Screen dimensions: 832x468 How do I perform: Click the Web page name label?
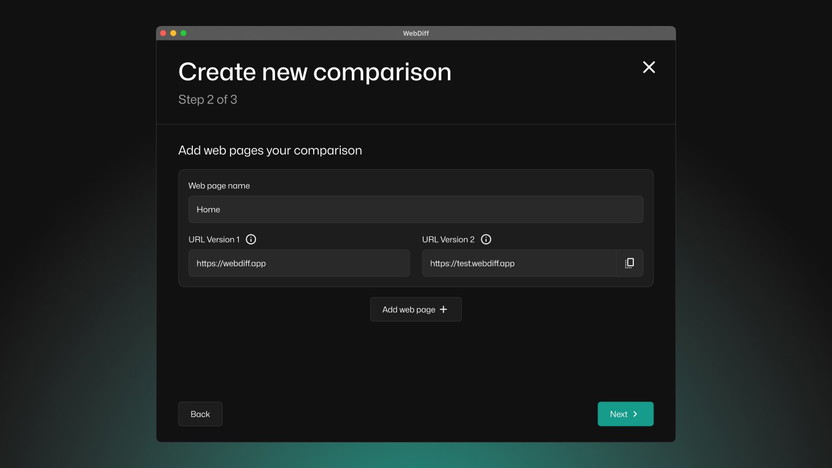pos(219,186)
